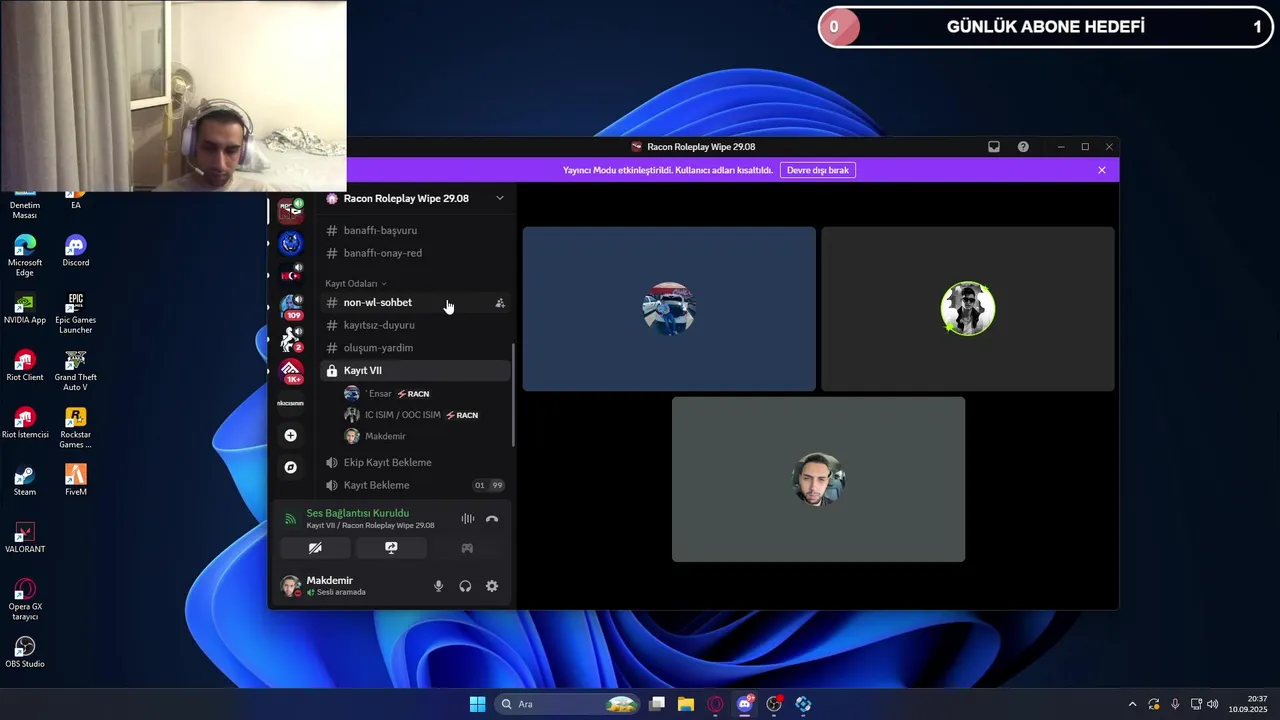Viewport: 1280px width, 720px height.
Task: Select the Kayıt VII voice channel
Action: click(415, 370)
